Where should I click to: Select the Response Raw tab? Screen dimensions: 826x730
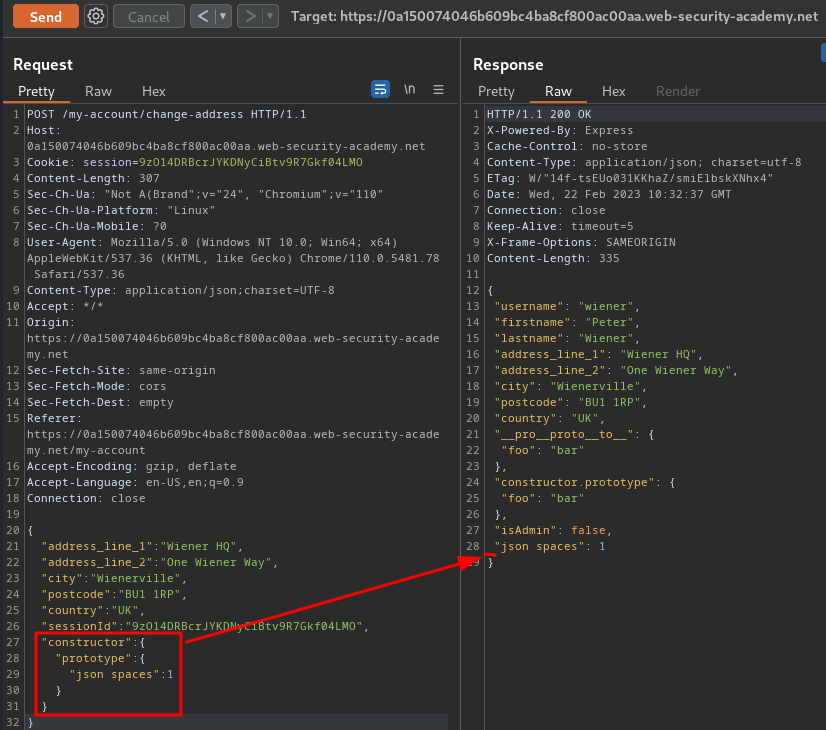point(558,91)
